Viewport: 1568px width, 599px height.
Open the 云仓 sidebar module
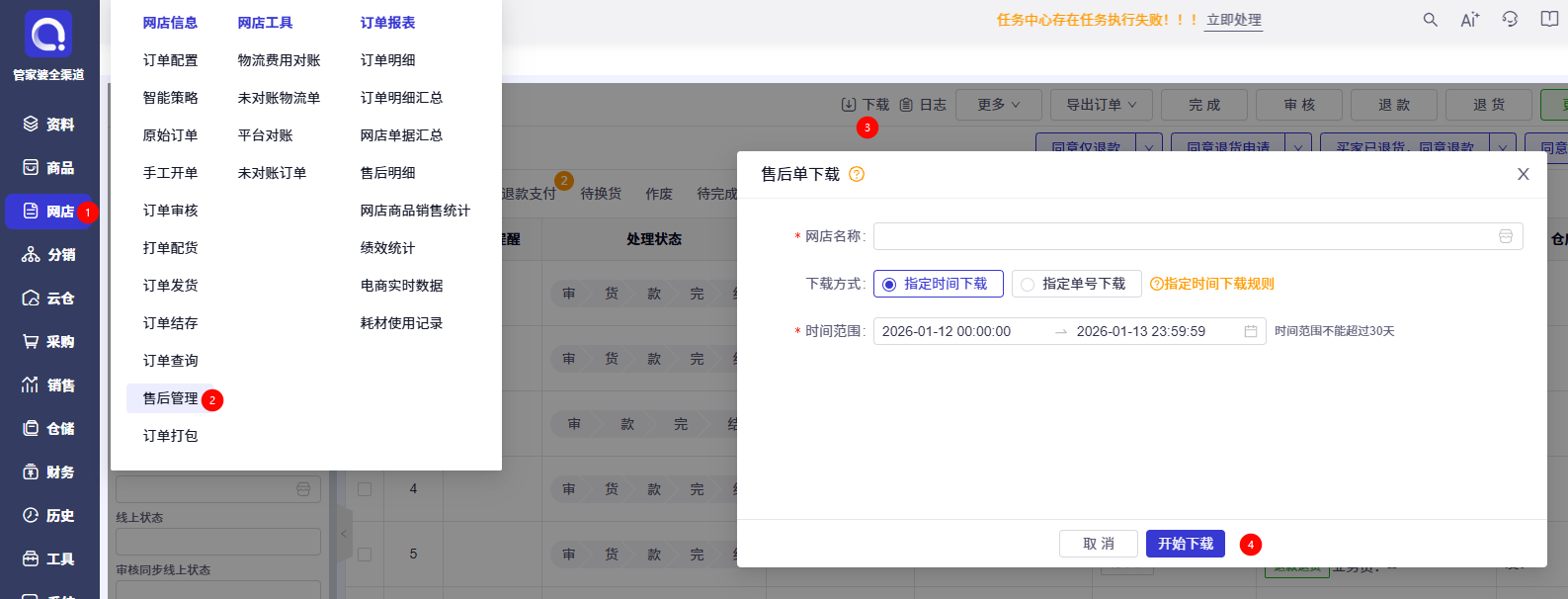pos(48,299)
